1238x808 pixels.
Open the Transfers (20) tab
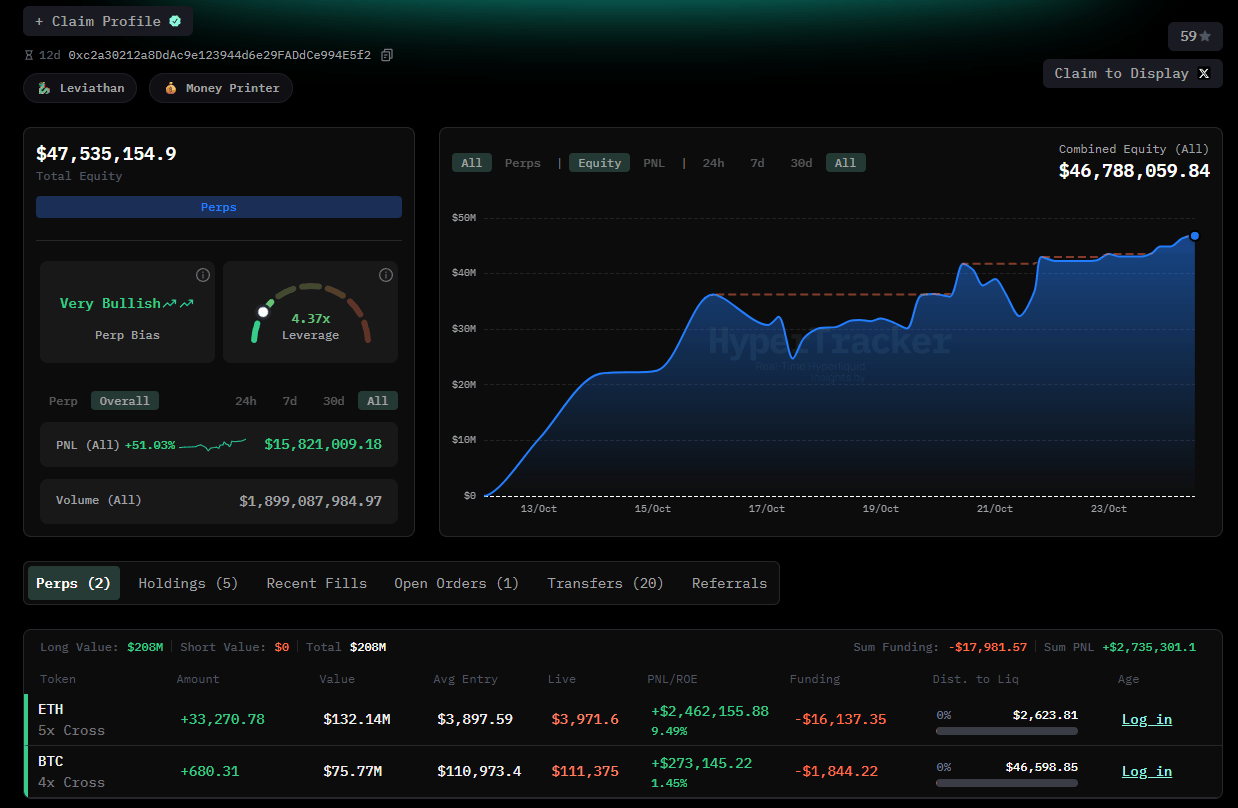[x=605, y=583]
